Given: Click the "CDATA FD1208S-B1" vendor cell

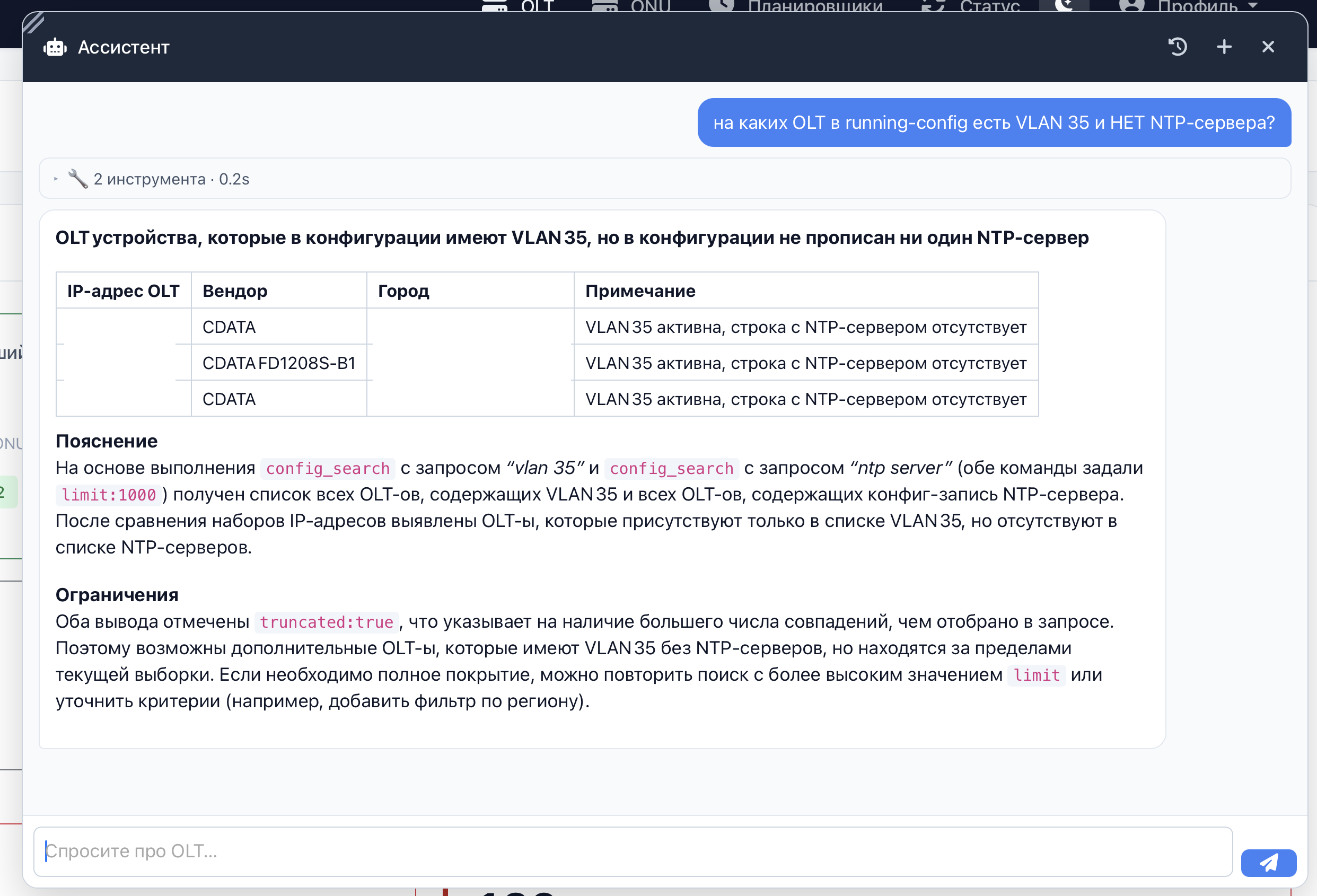Looking at the screenshot, I should click(x=279, y=363).
